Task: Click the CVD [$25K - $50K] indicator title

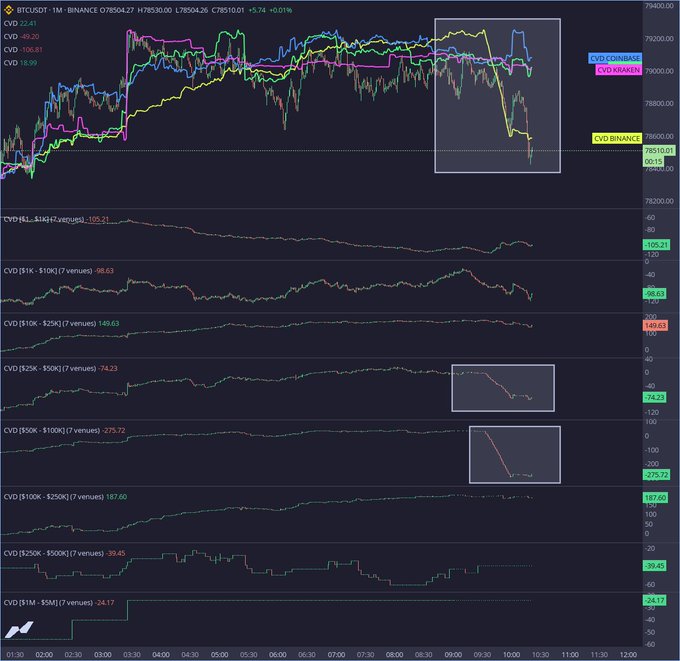Action: [x=50, y=368]
